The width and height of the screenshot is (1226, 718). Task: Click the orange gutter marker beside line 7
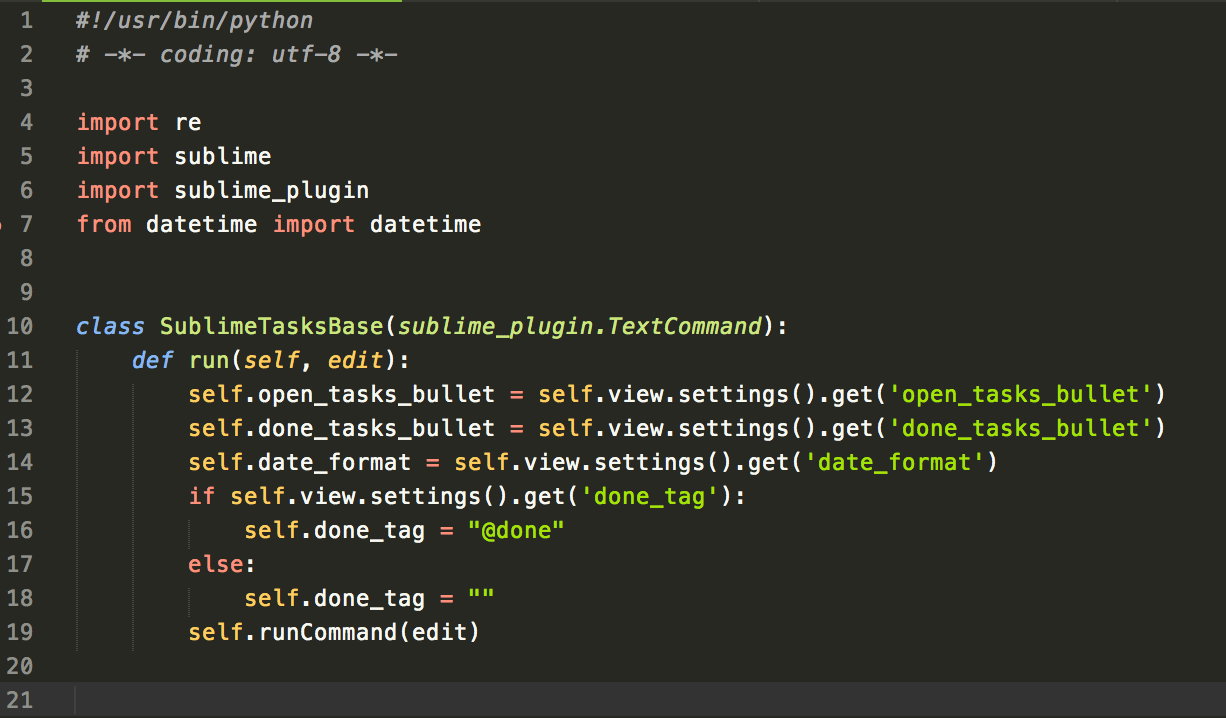tap(4, 224)
